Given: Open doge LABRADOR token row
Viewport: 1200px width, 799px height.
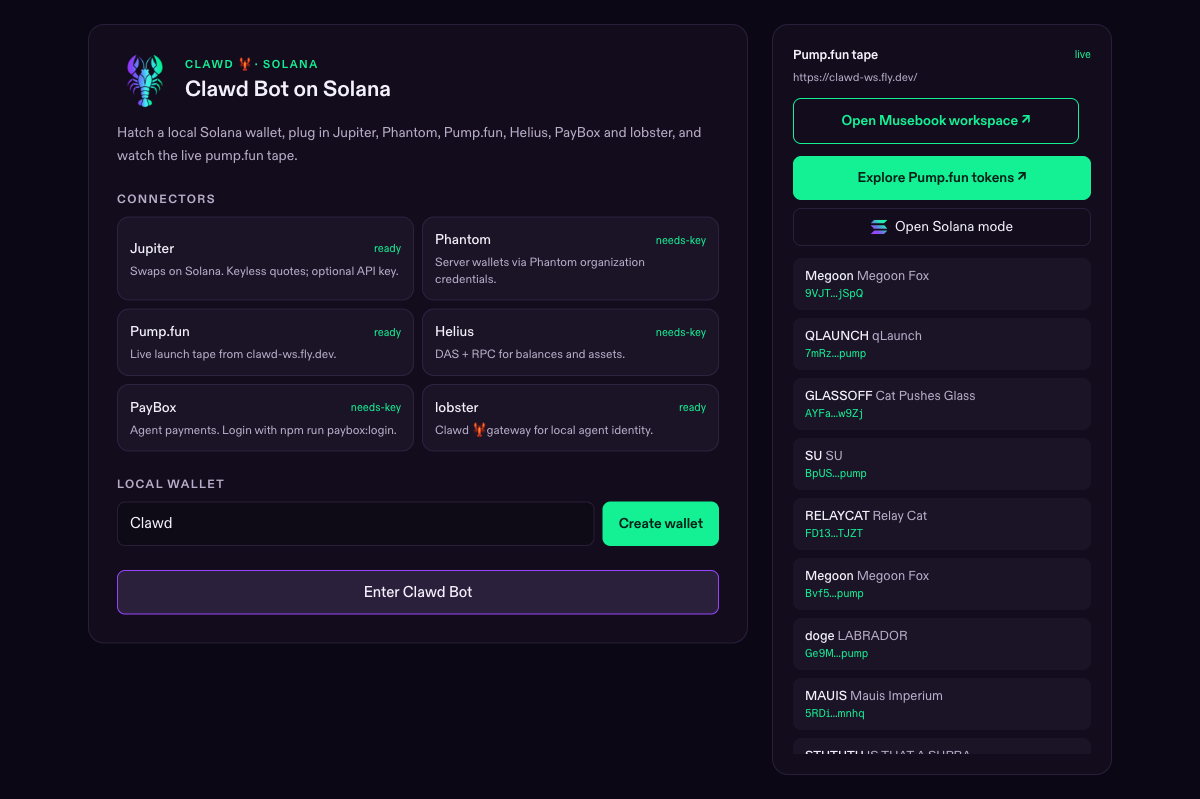Looking at the screenshot, I should (x=942, y=644).
